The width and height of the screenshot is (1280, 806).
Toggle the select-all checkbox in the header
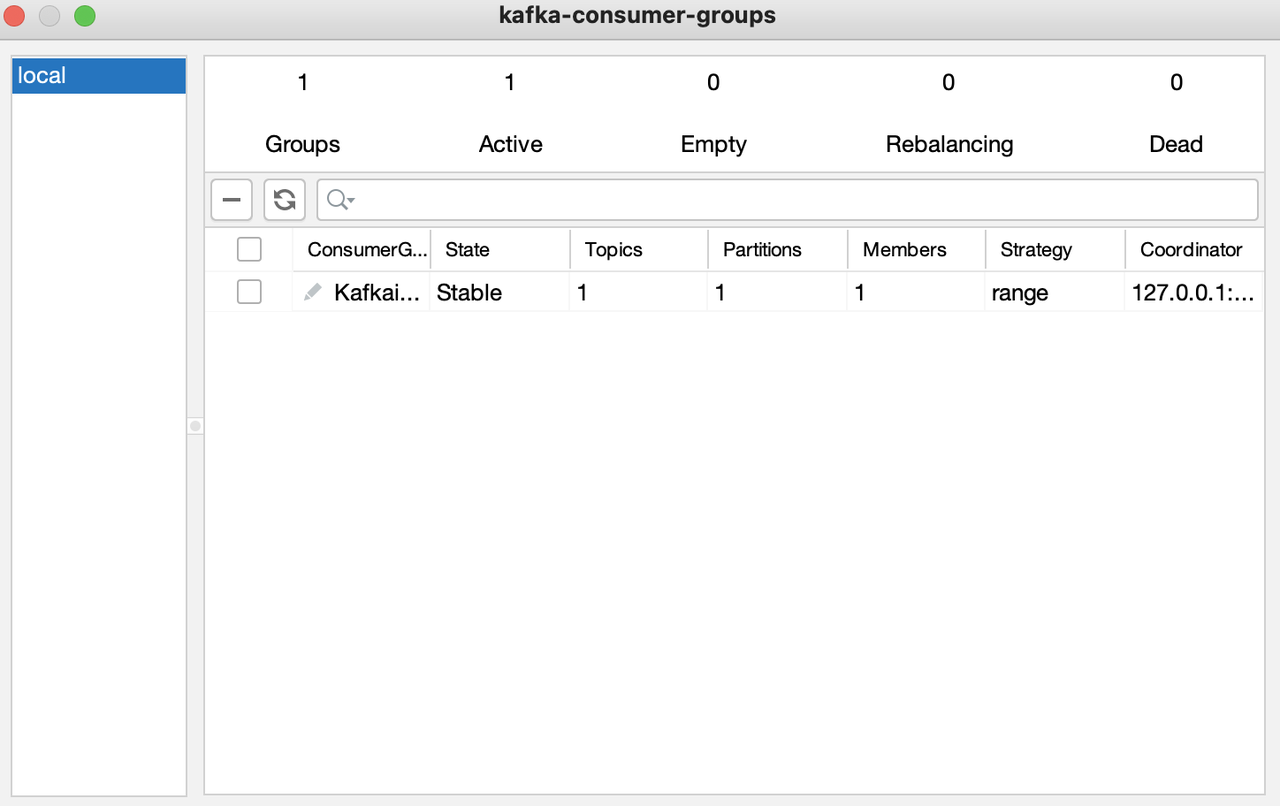(249, 249)
